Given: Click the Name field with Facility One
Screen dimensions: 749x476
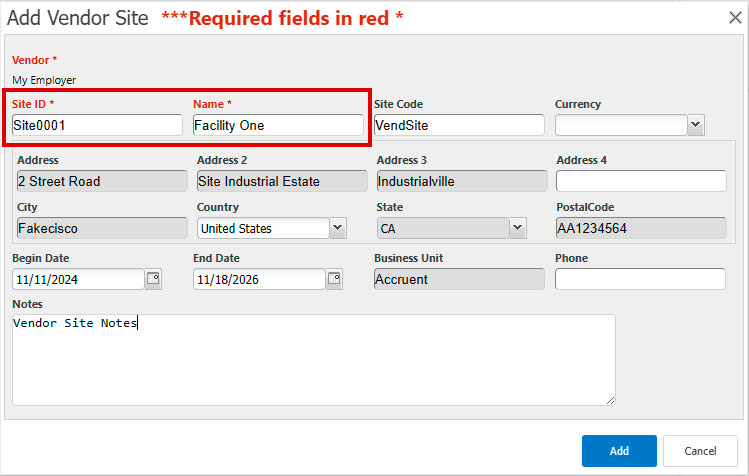Looking at the screenshot, I should click(x=278, y=125).
